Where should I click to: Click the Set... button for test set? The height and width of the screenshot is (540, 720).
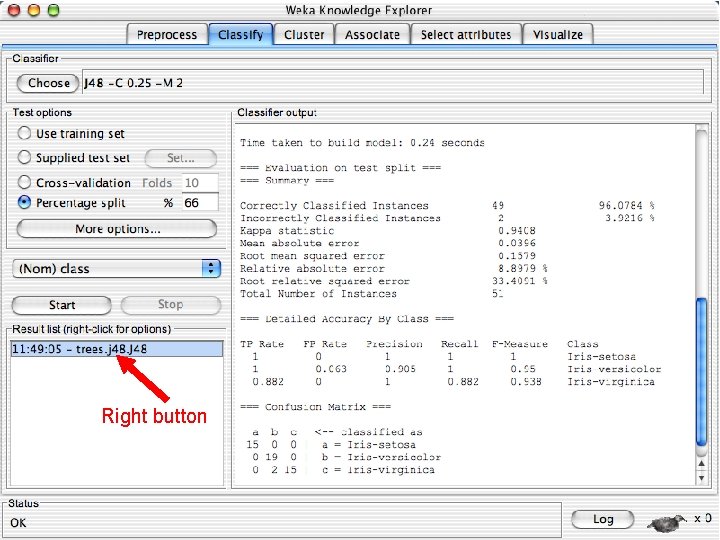click(x=180, y=158)
